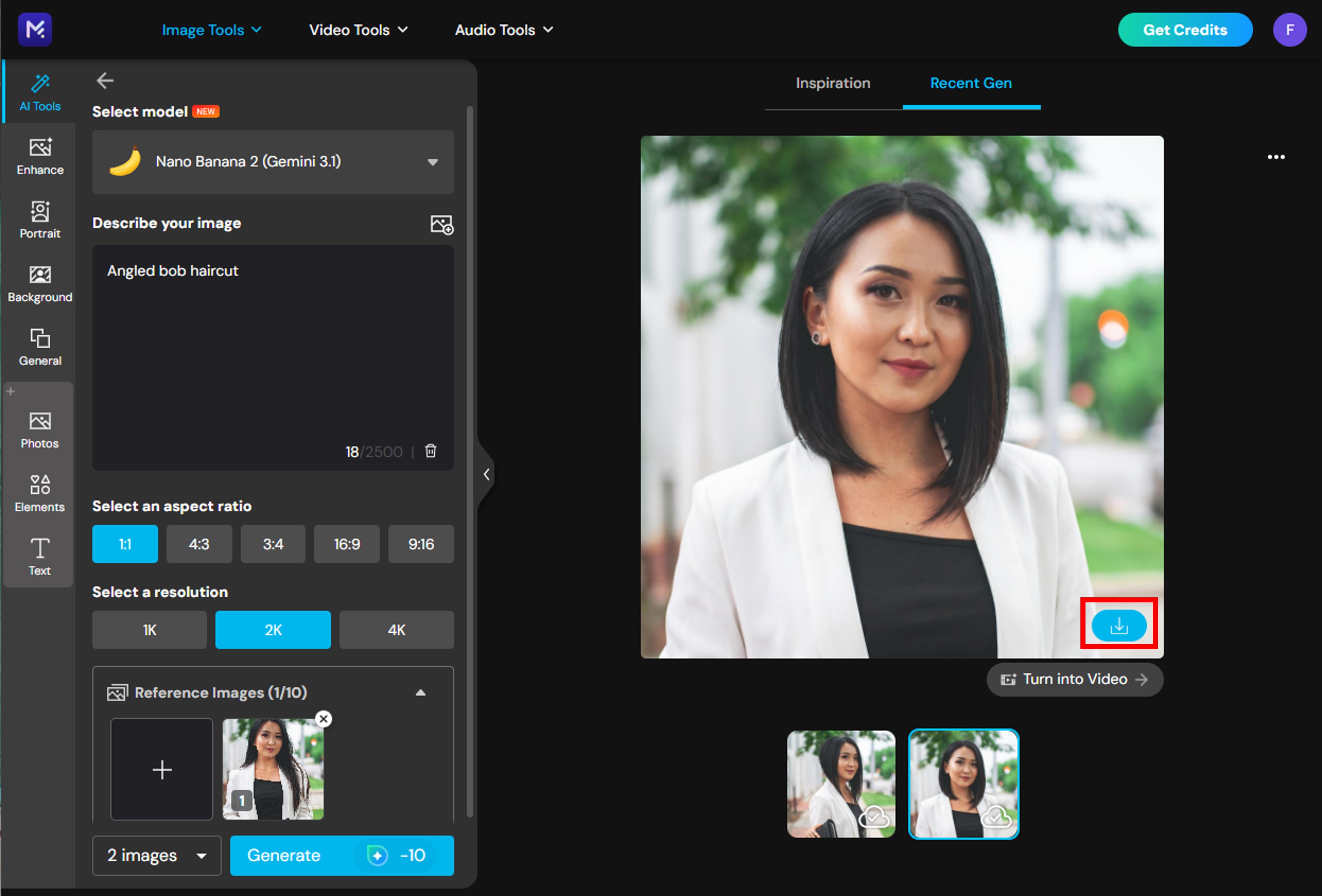This screenshot has height=896, width=1322.
Task: Open the Portrait tool
Action: (x=40, y=220)
